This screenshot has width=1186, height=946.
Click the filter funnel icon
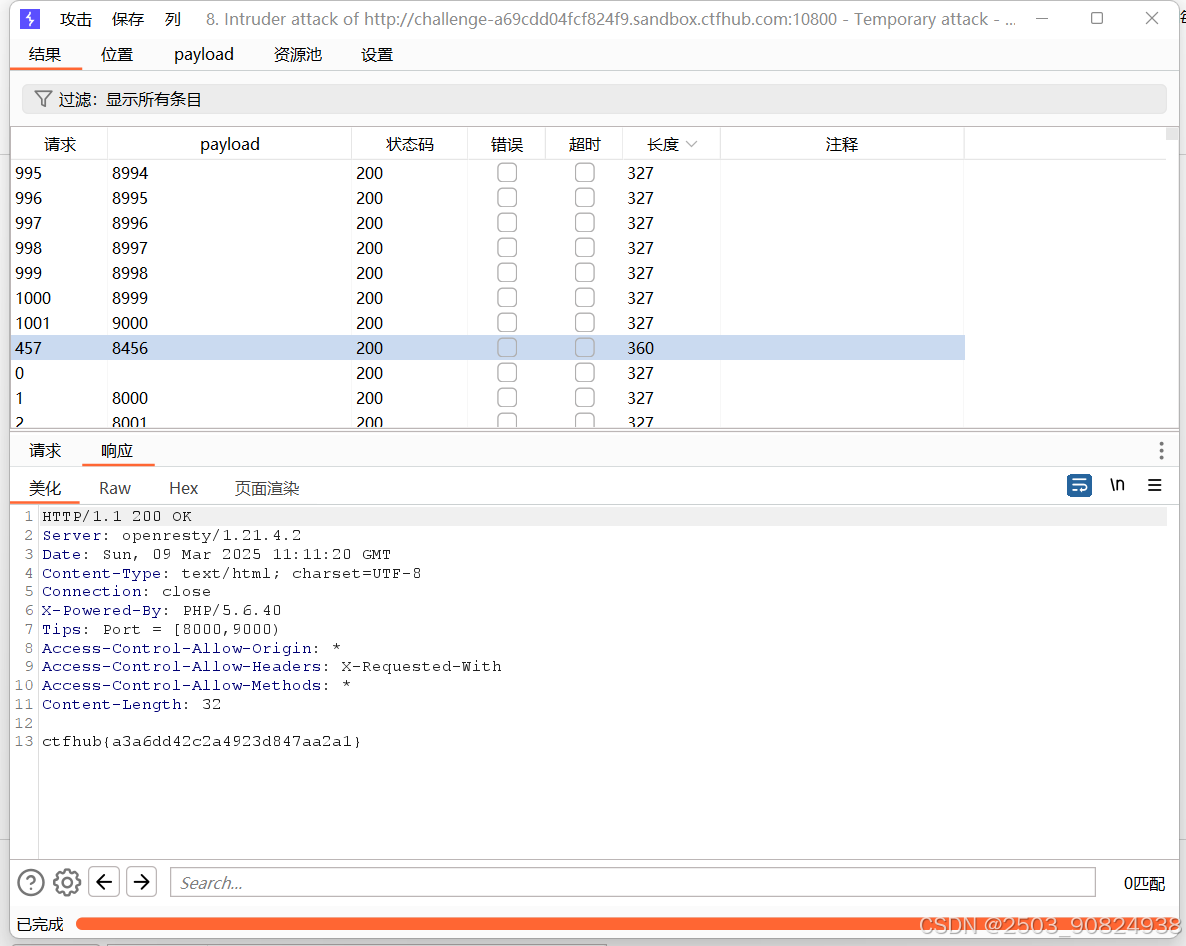tap(41, 98)
